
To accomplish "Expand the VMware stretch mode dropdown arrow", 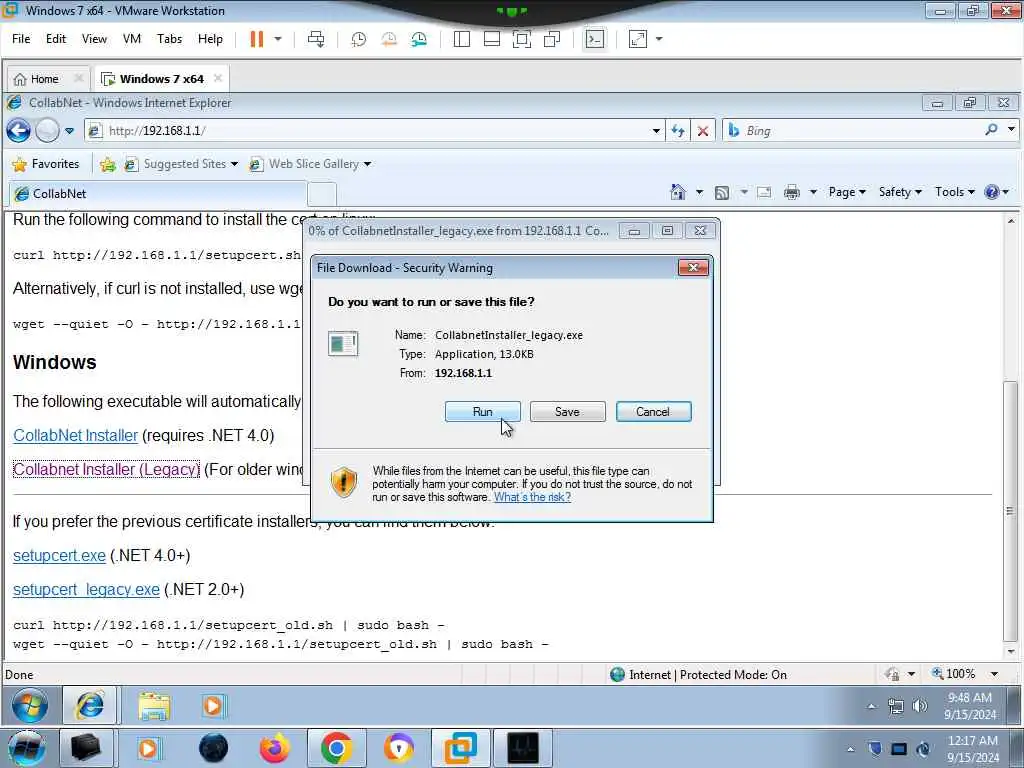I will coord(659,39).
